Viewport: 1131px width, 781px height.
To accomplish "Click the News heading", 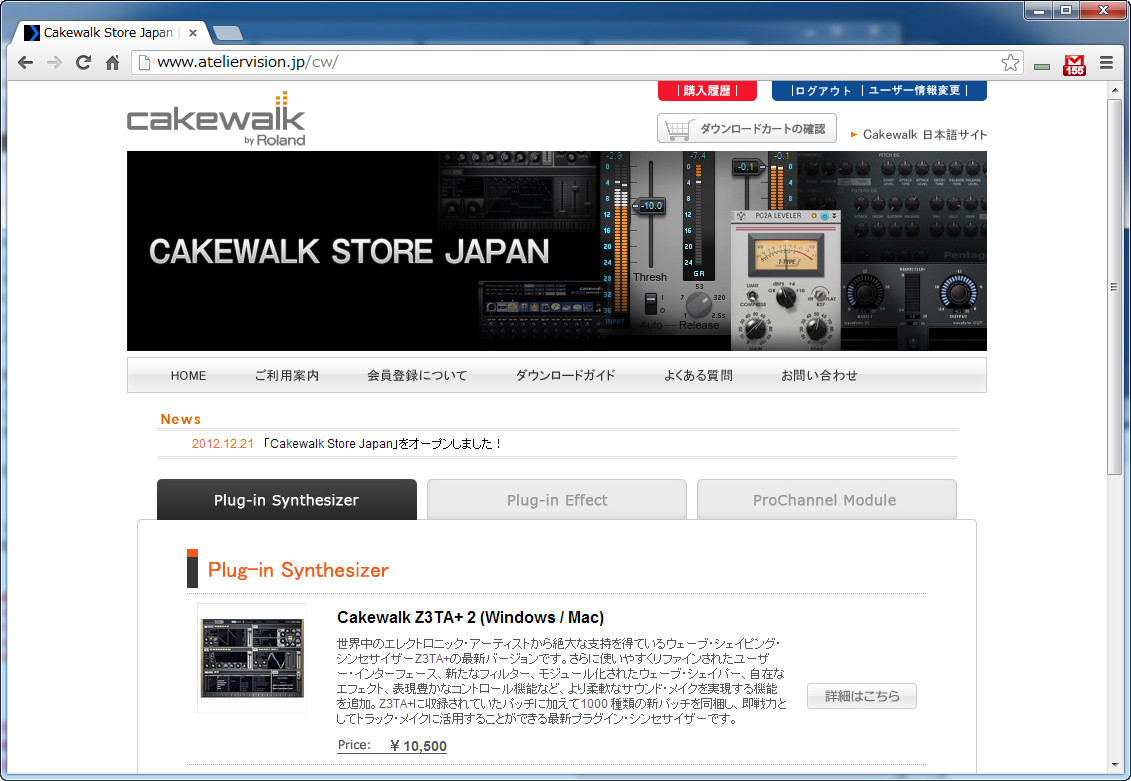I will point(180,419).
